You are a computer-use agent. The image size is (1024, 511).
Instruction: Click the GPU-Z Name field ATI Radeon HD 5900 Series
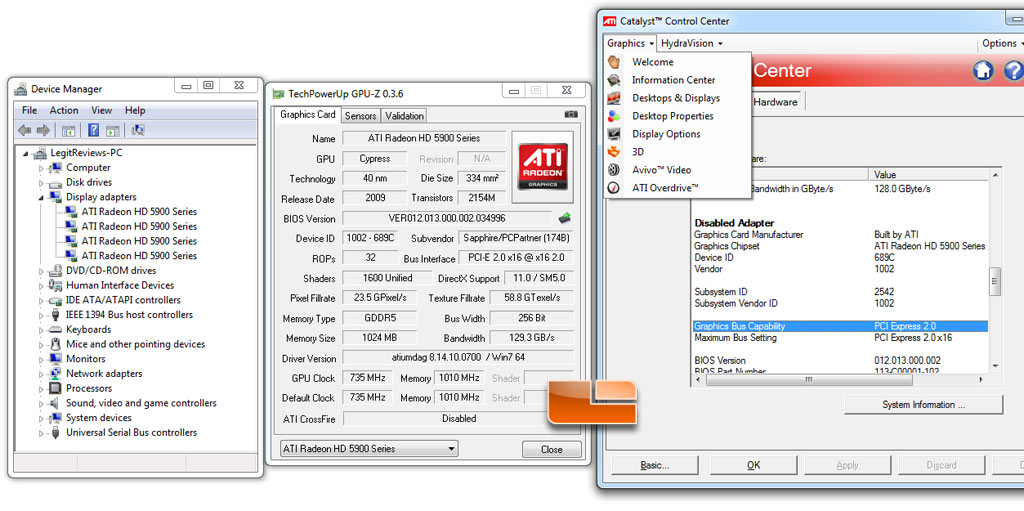(x=424, y=138)
